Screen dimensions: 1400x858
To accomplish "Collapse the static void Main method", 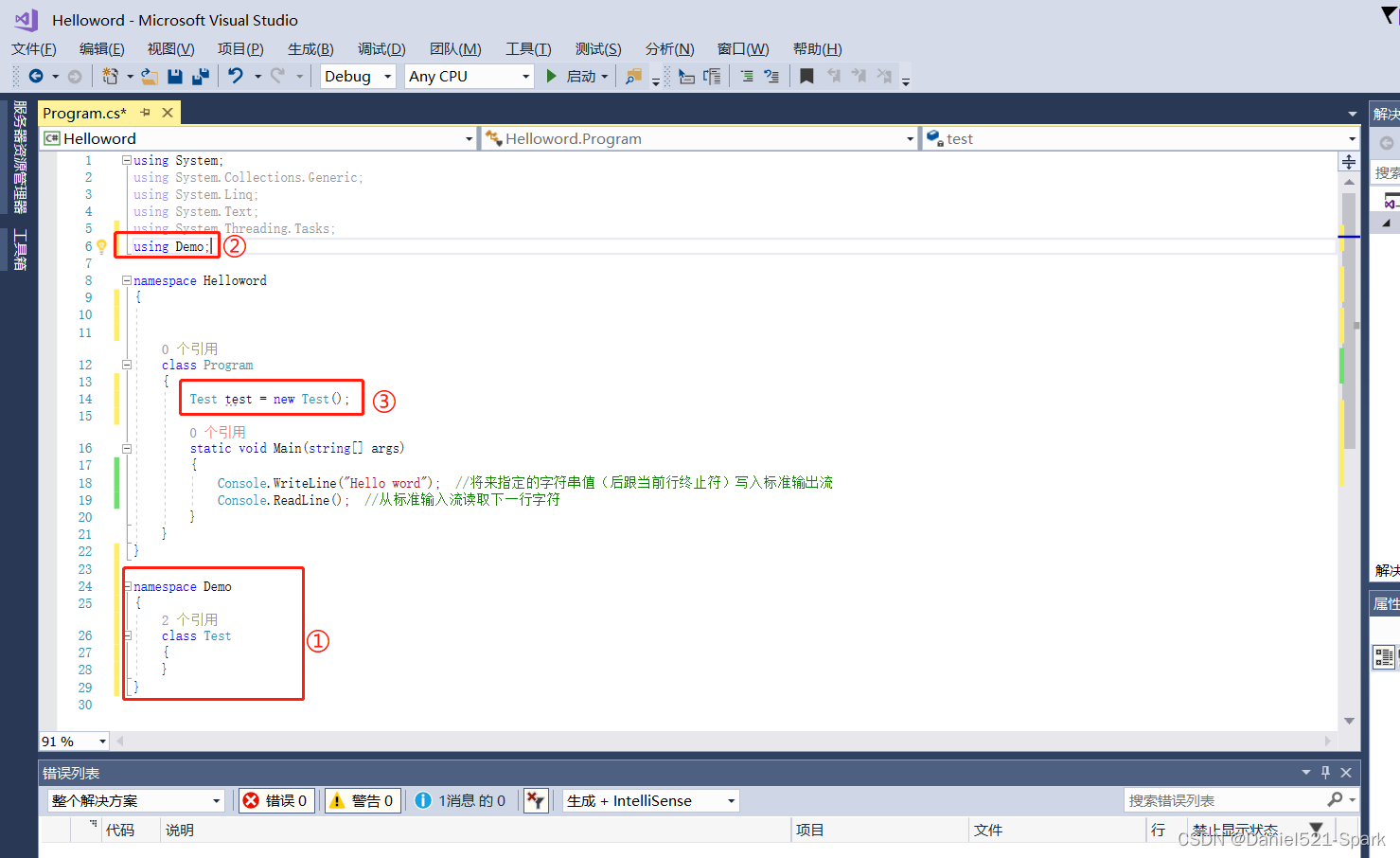I will click(126, 449).
